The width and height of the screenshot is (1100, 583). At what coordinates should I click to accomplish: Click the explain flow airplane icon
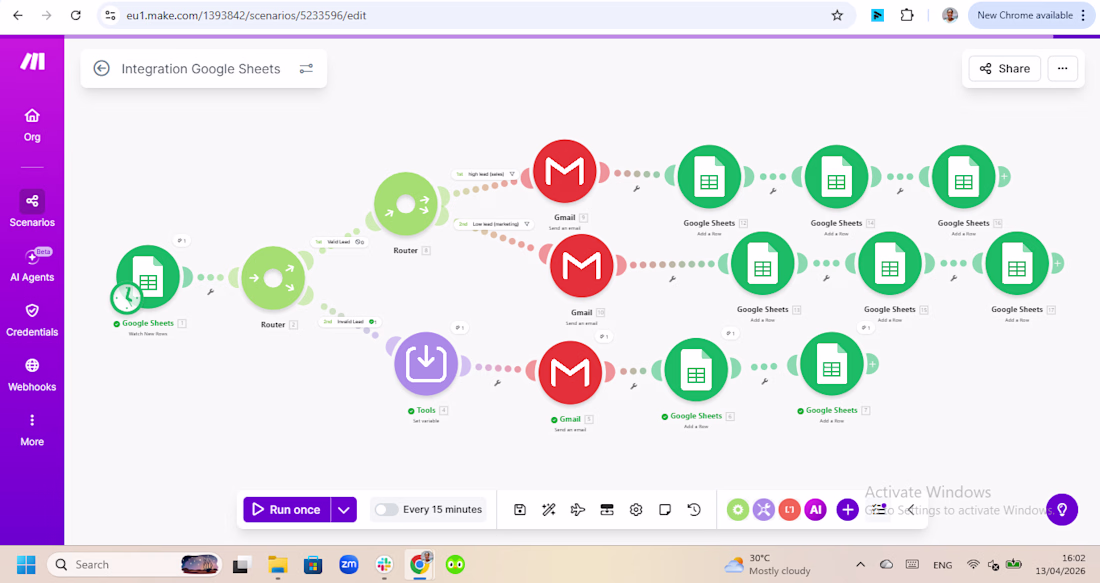(x=578, y=510)
